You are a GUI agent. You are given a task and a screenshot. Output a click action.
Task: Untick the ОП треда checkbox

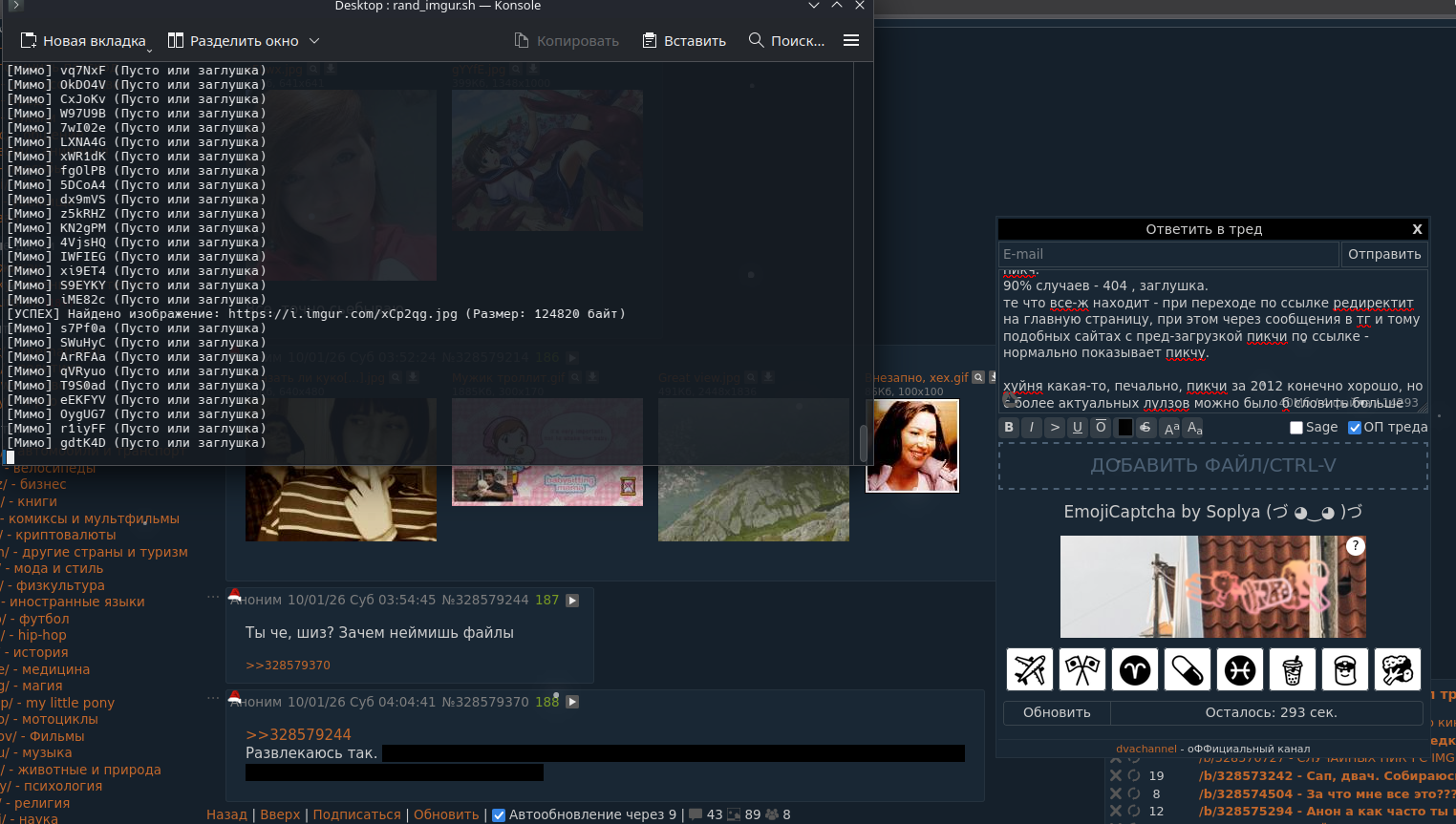(x=1355, y=428)
